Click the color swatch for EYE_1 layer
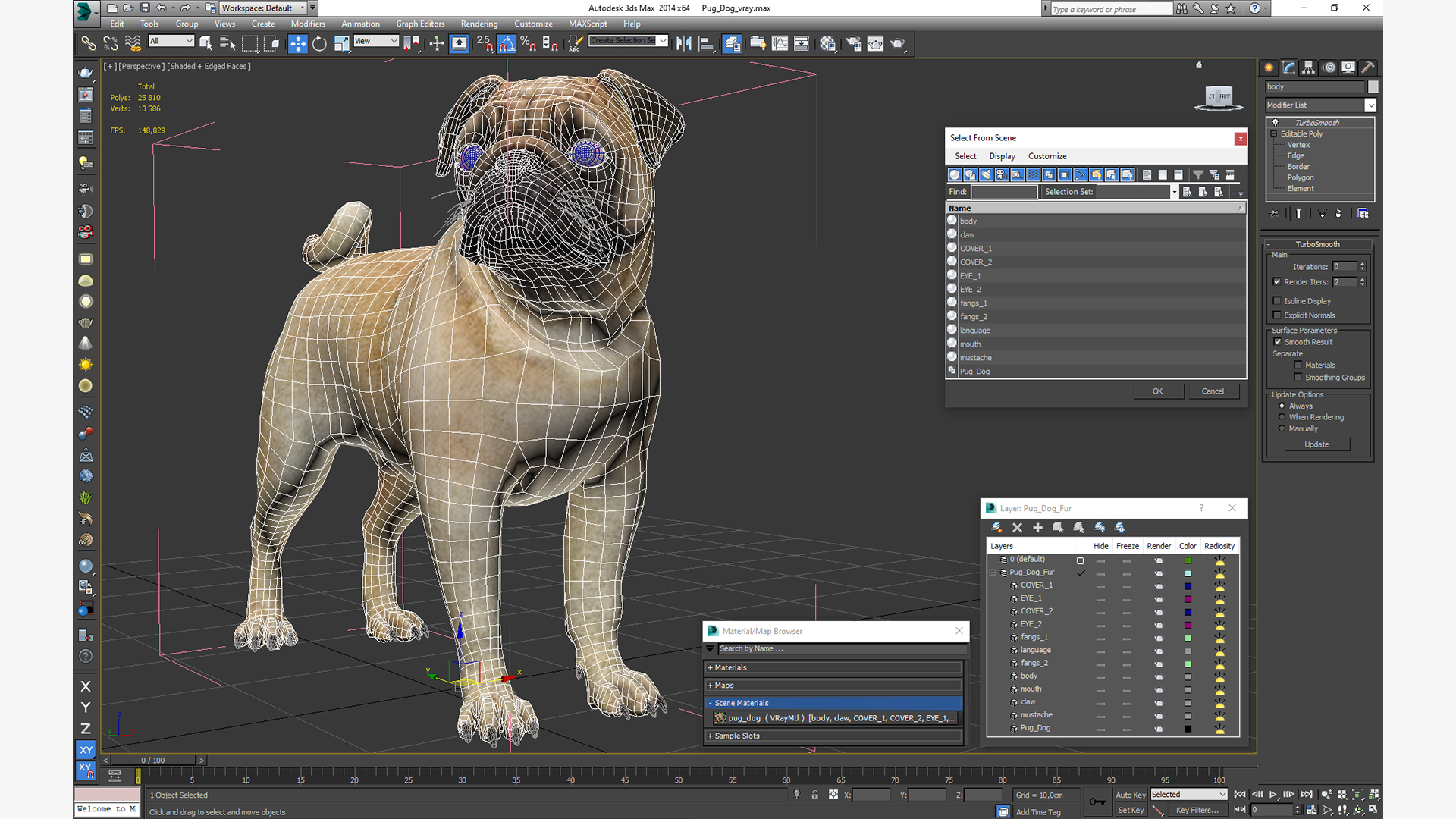1456x819 pixels. tap(1188, 599)
